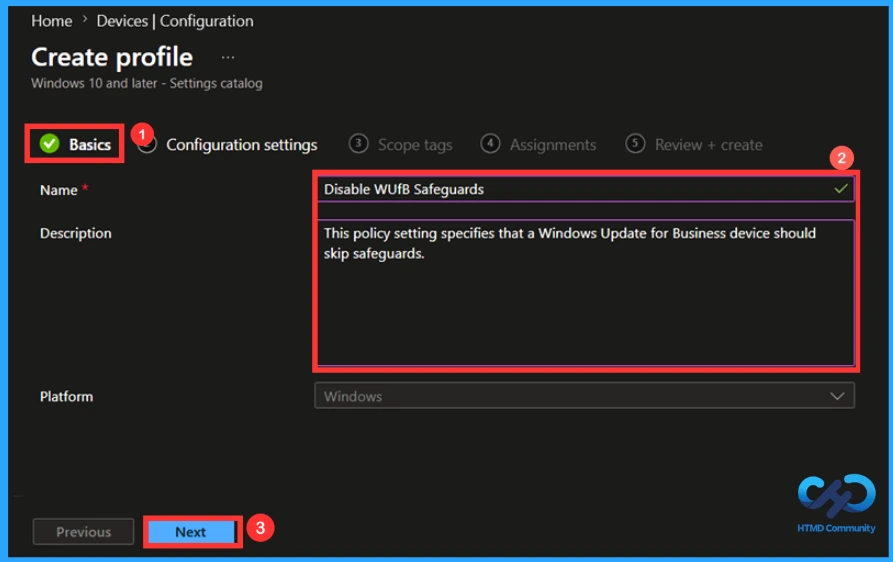Open the Home breadcrumb link
The height and width of the screenshot is (562, 893).
tap(51, 21)
